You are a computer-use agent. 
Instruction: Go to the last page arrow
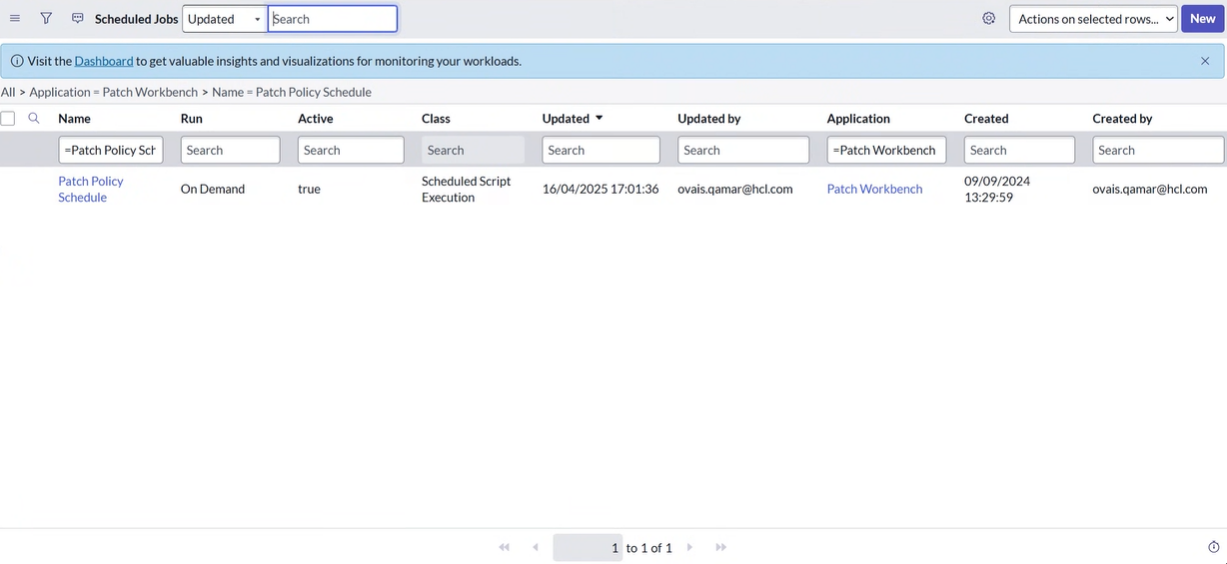tap(721, 547)
